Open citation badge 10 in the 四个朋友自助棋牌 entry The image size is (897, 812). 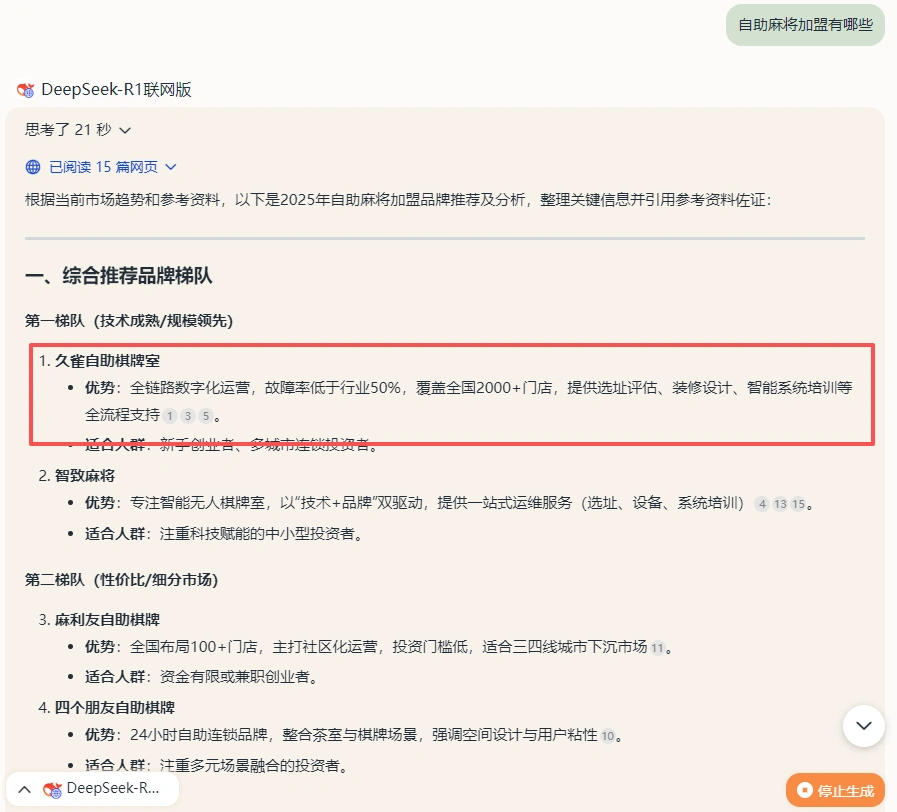tap(607, 736)
